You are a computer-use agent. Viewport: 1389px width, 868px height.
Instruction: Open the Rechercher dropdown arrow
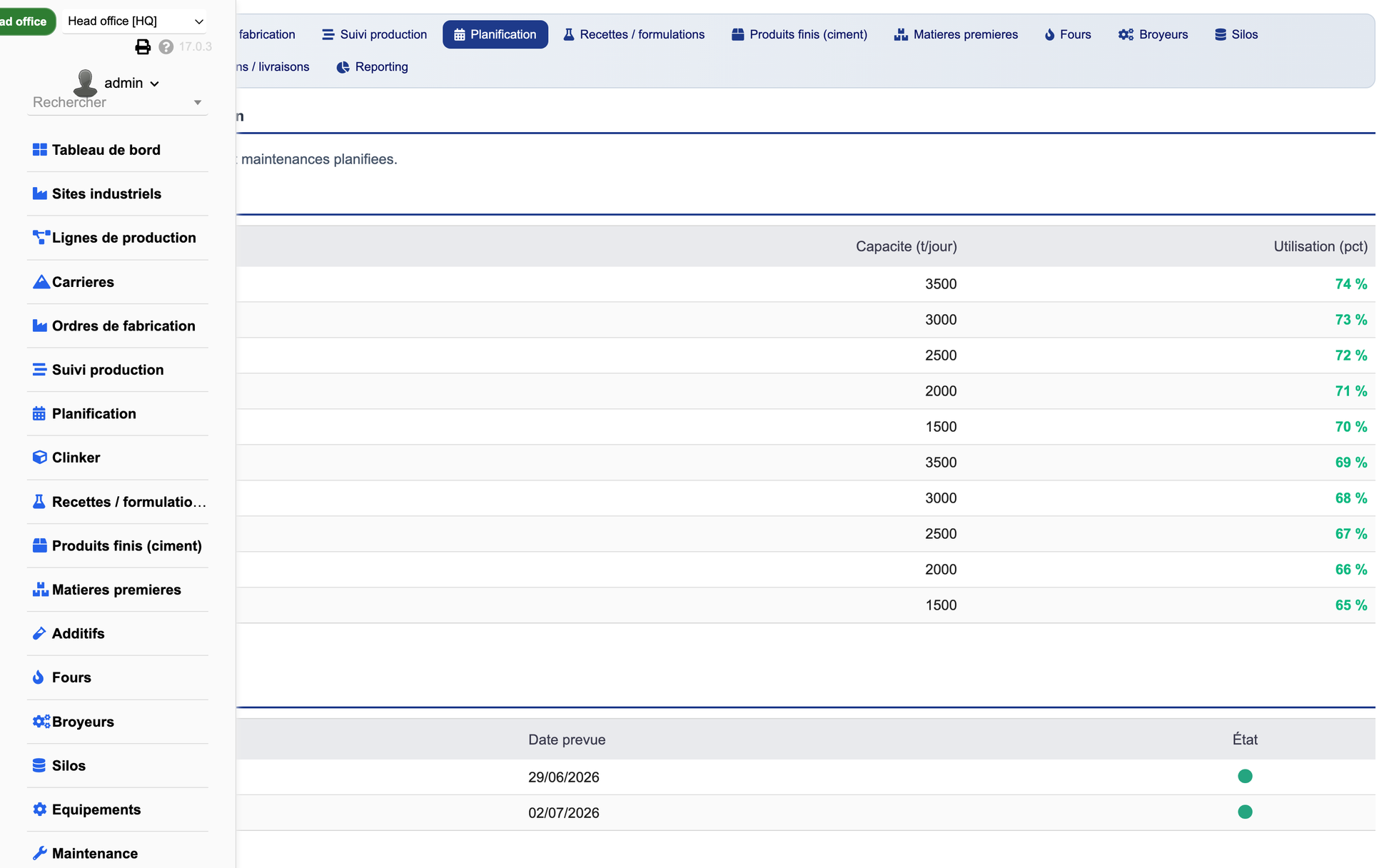(198, 103)
